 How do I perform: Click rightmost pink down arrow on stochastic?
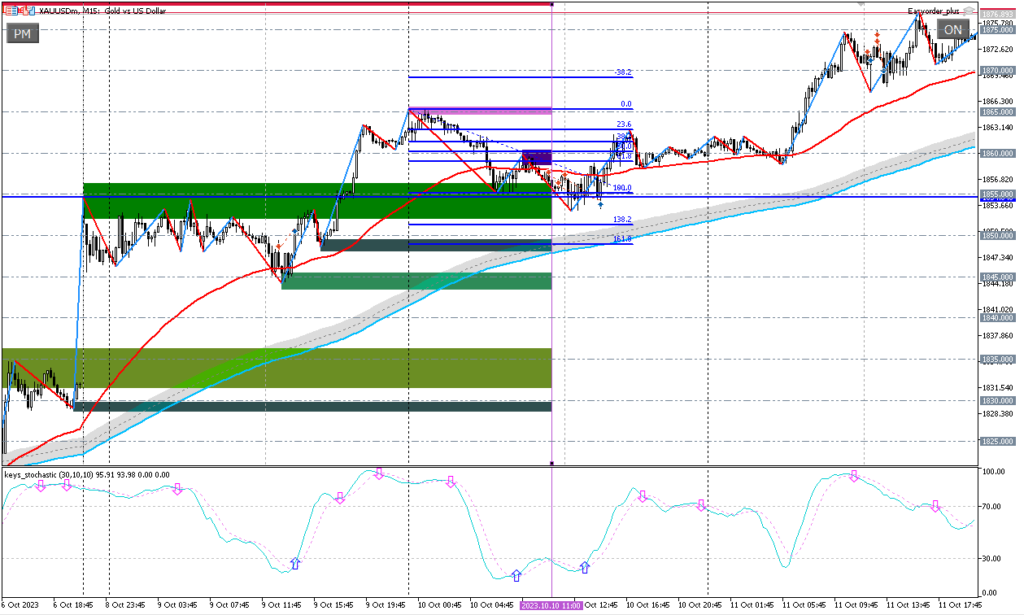point(935,507)
